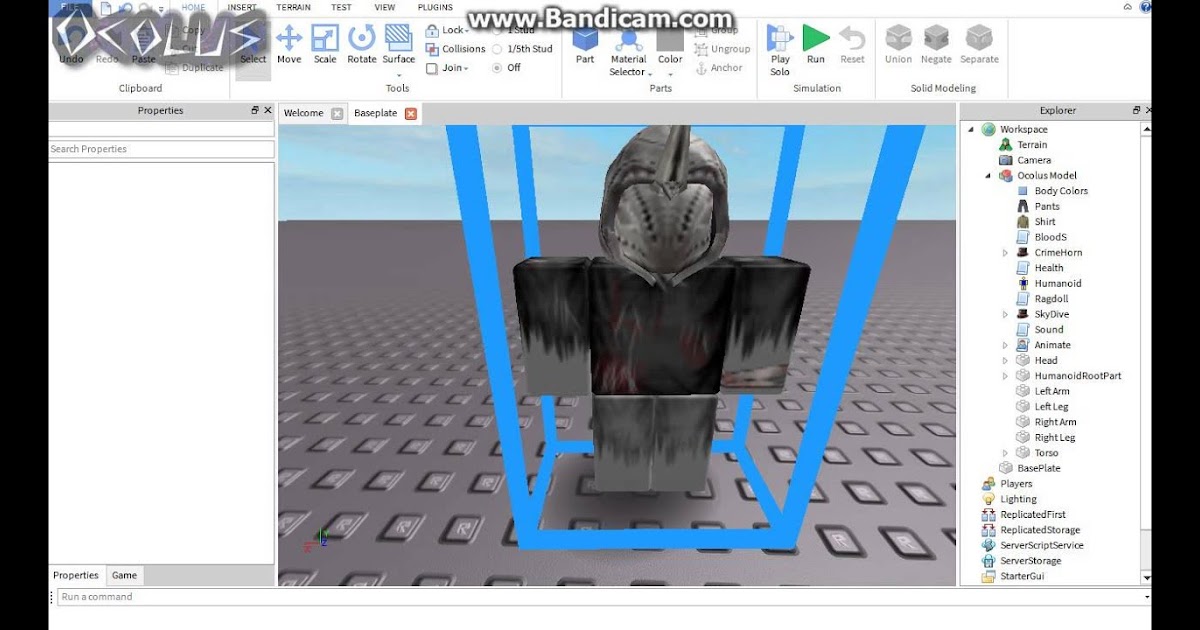Open the PLUGINS ribbon tab
The width and height of the screenshot is (1200, 630).
pos(433,7)
